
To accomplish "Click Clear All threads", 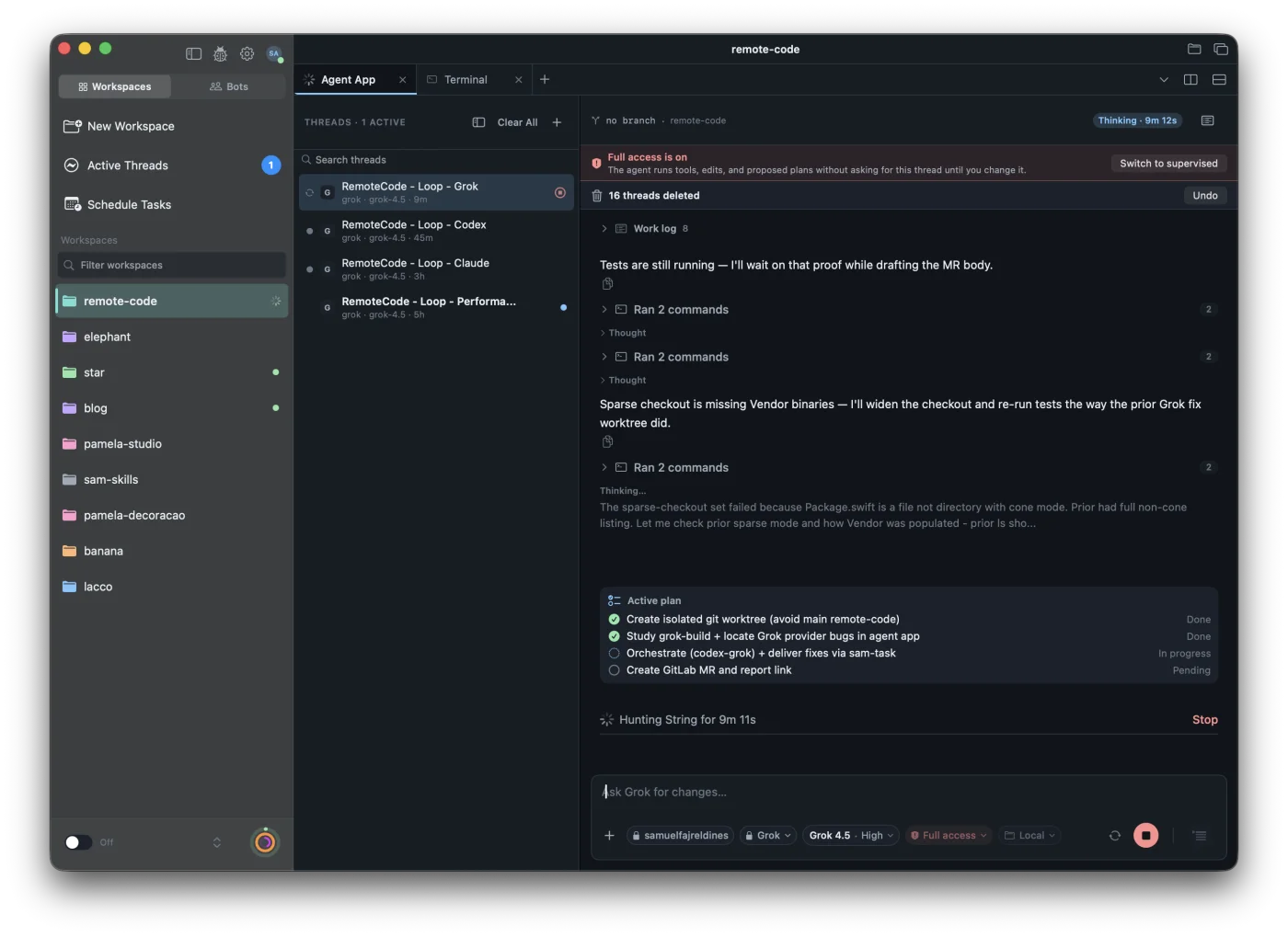I will (x=517, y=122).
